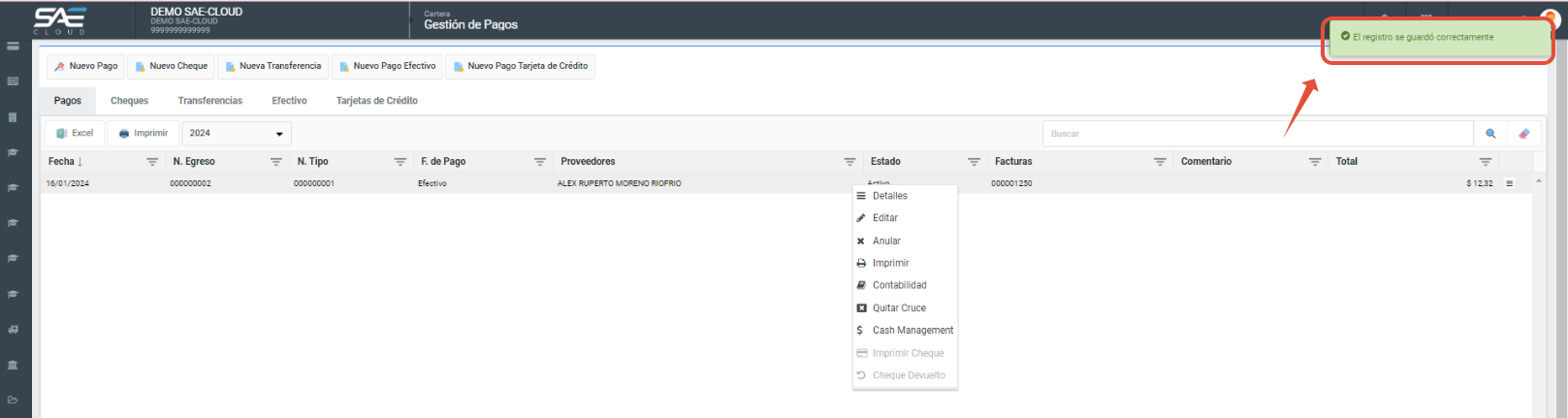This screenshot has width=1568, height=418.
Task: Click the eraser clear-search icon
Action: (1524, 134)
